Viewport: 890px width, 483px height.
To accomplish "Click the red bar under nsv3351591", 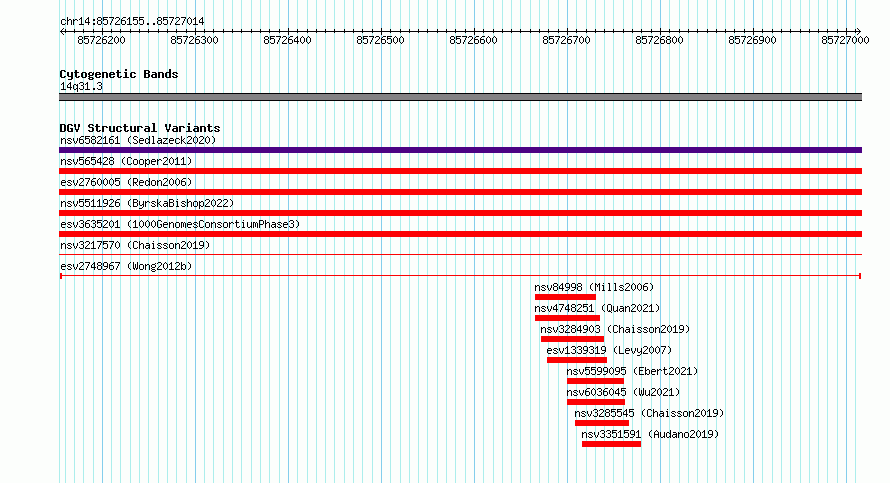I will (x=611, y=444).
